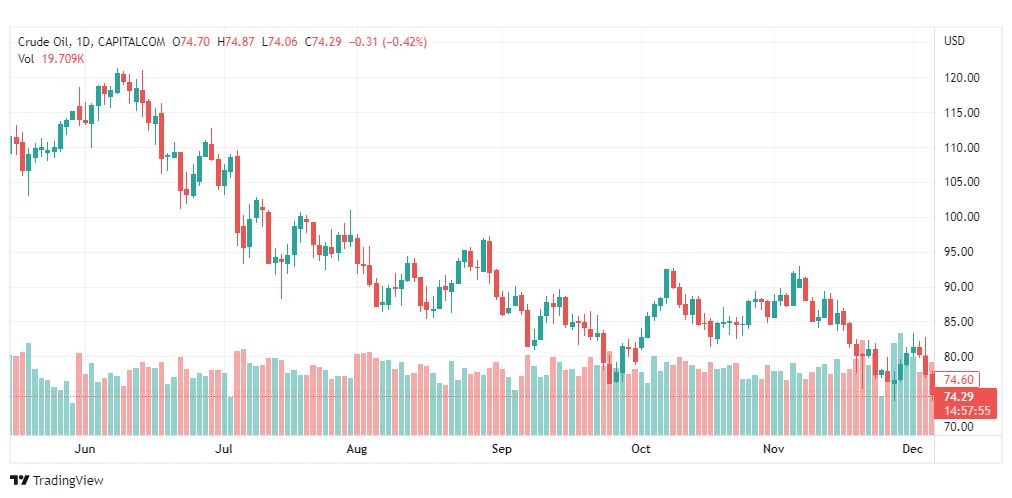1012x498 pixels.
Task: Select the Dec label on time axis
Action: pyautogui.click(x=912, y=450)
